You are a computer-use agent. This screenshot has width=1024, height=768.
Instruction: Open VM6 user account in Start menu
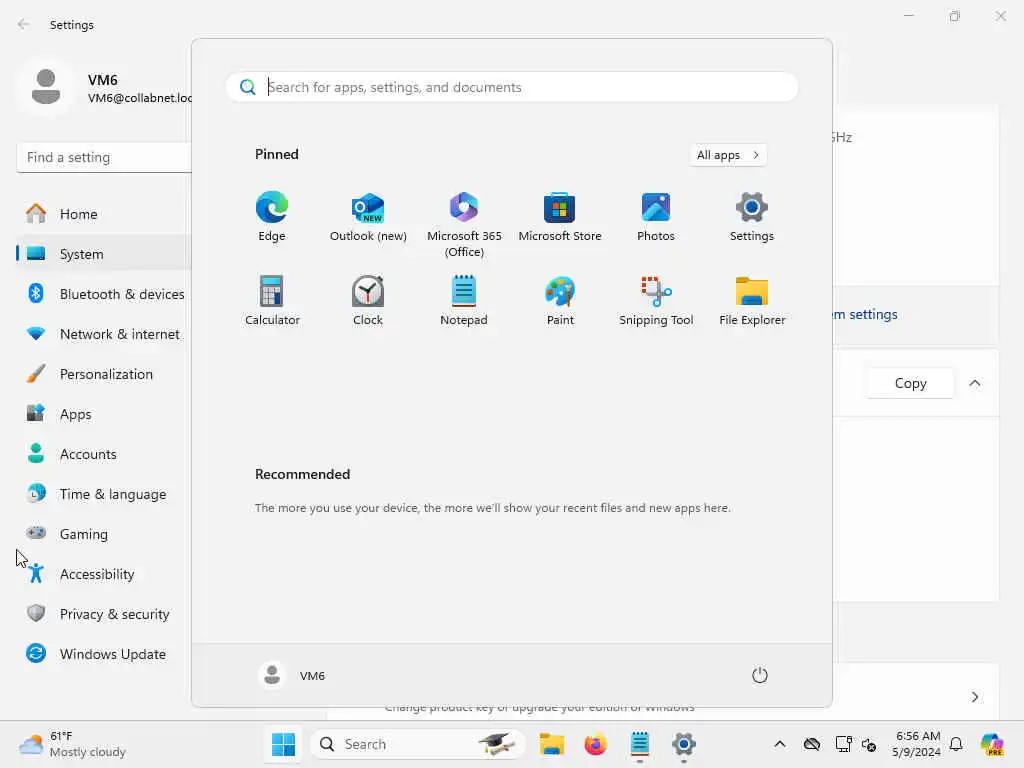(x=292, y=675)
